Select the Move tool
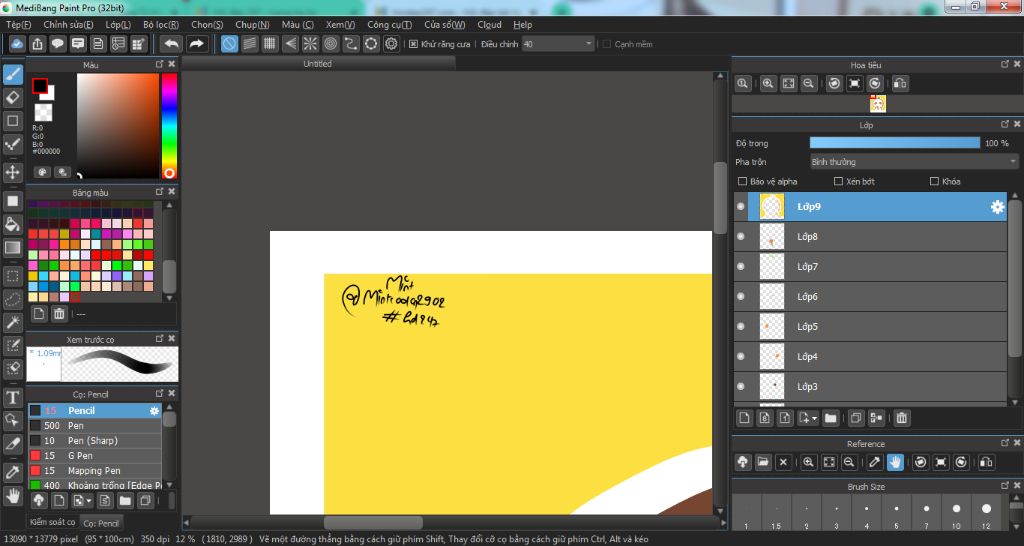This screenshot has width=1024, height=546. click(12, 172)
